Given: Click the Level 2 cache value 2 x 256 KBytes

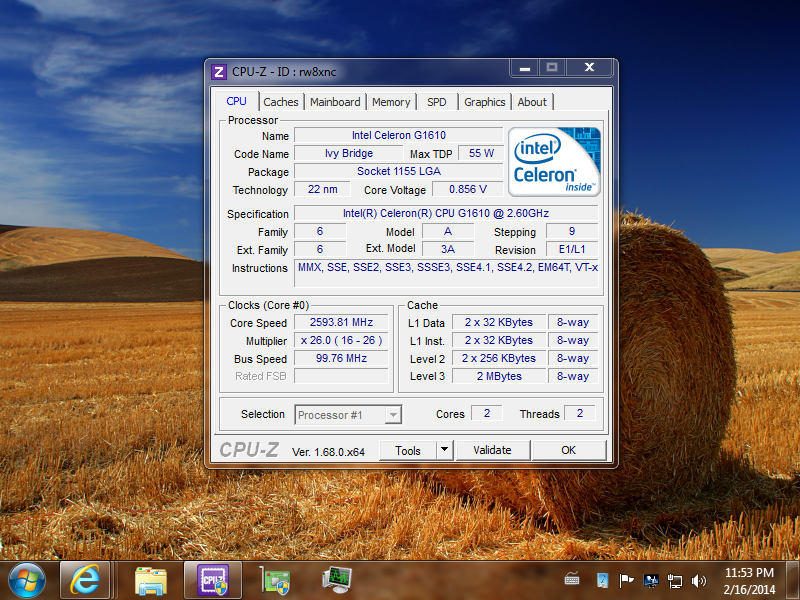Looking at the screenshot, I should coord(499,358).
